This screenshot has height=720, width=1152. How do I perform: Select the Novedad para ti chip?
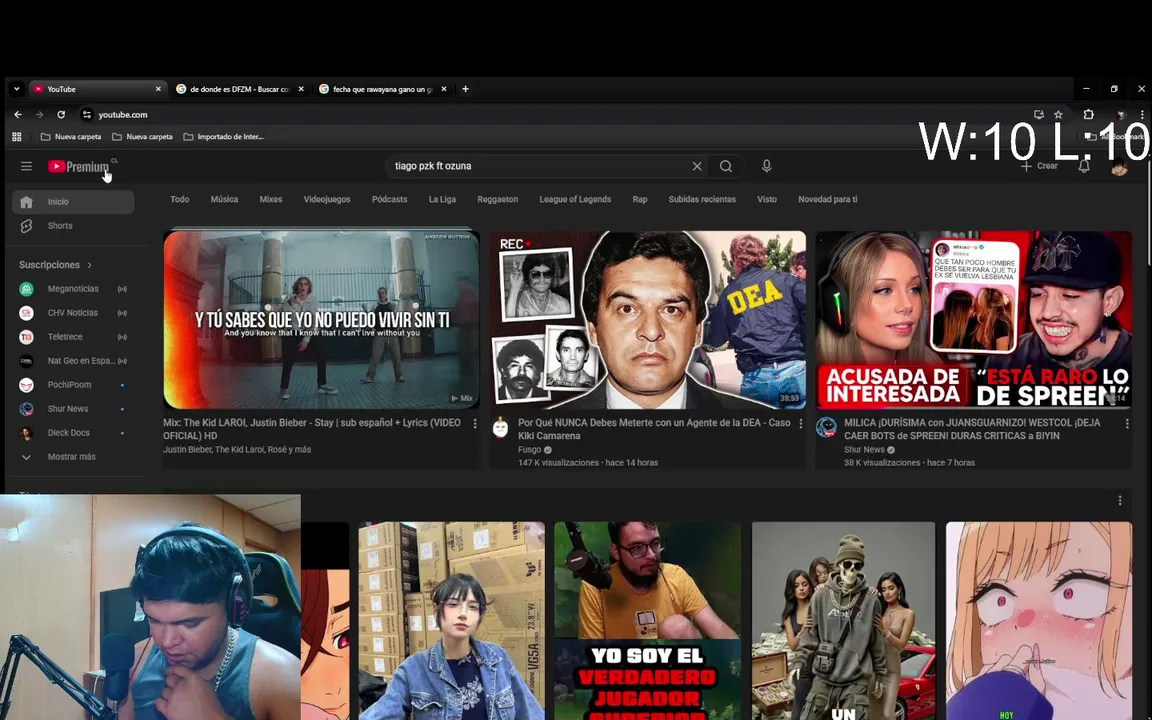tap(828, 199)
